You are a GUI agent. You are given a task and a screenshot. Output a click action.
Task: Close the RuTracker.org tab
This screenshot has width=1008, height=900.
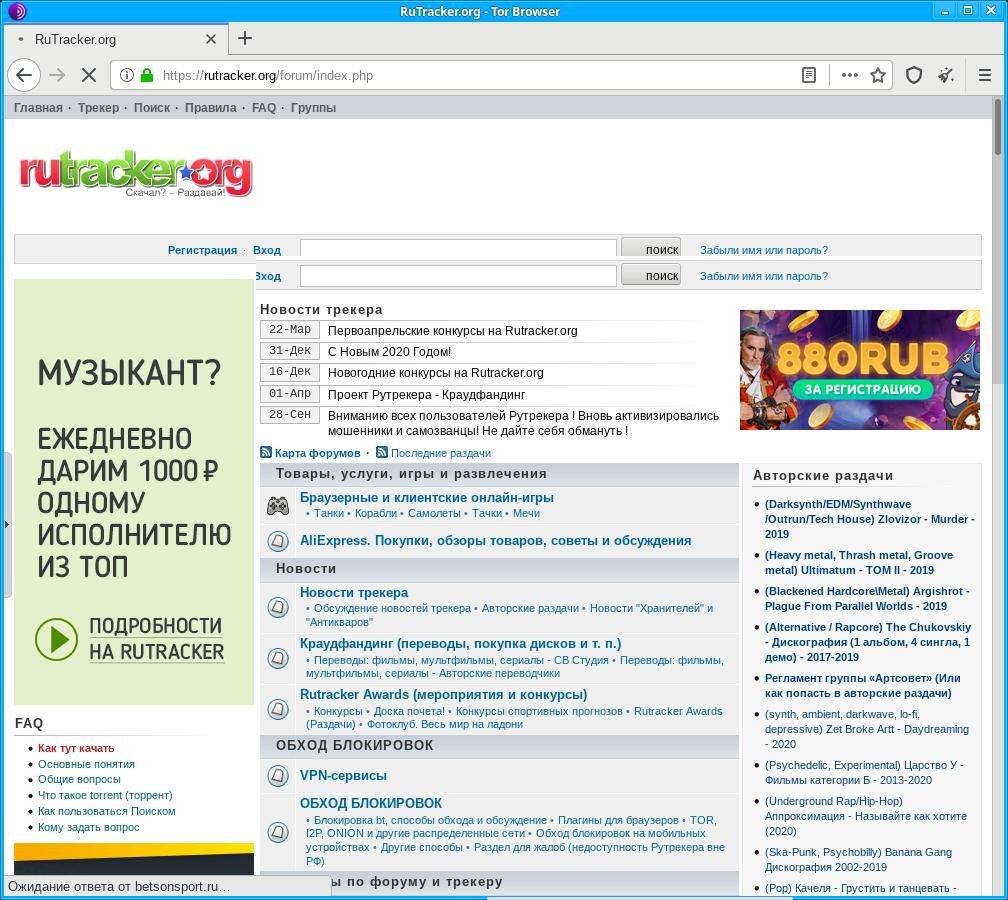(210, 39)
